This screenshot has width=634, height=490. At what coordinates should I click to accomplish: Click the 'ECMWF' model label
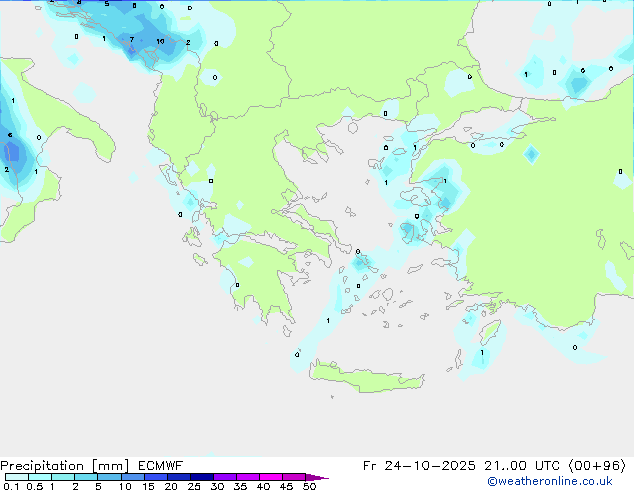161,466
